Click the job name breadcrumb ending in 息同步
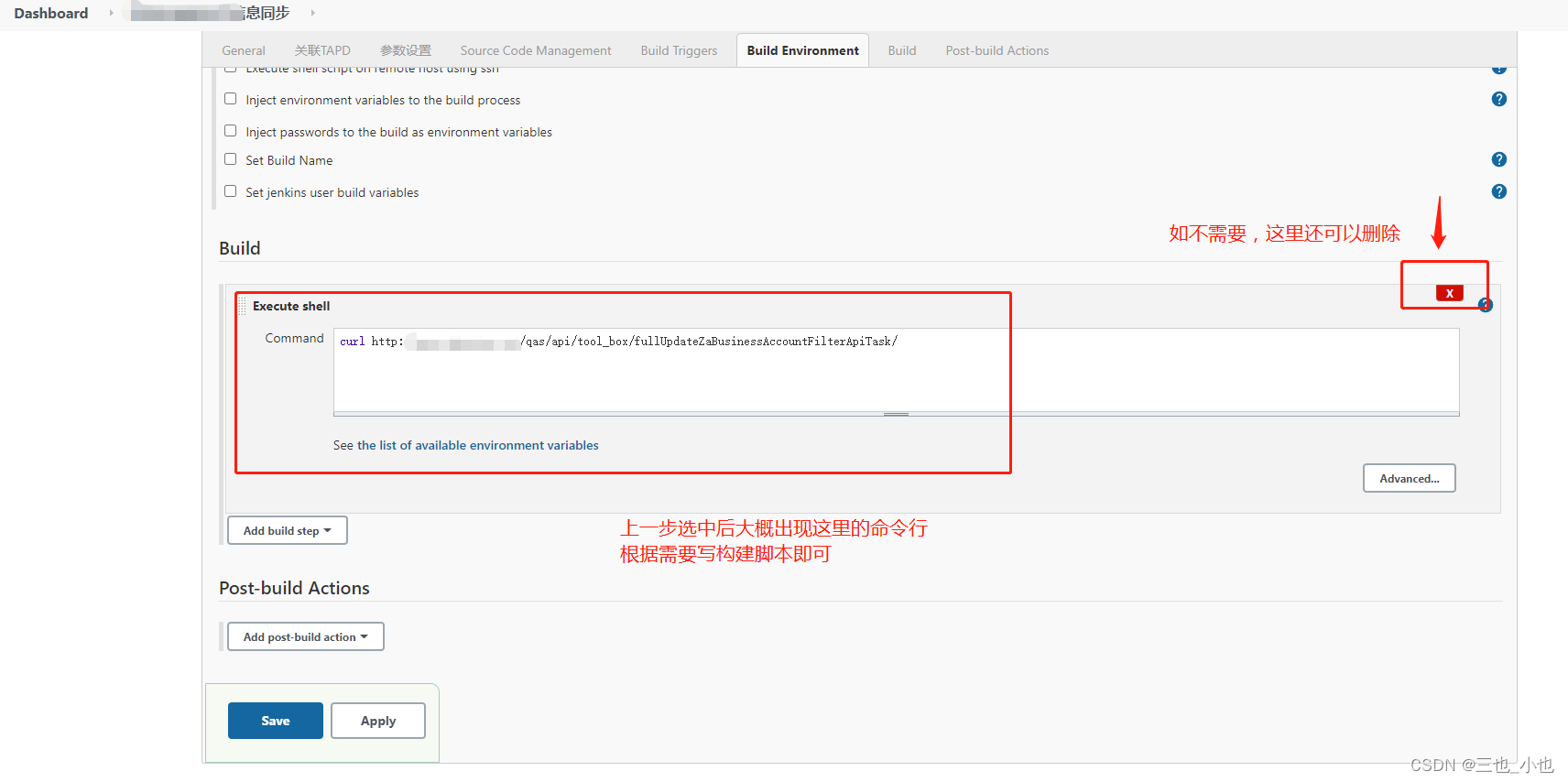The image size is (1568, 782). [x=211, y=13]
